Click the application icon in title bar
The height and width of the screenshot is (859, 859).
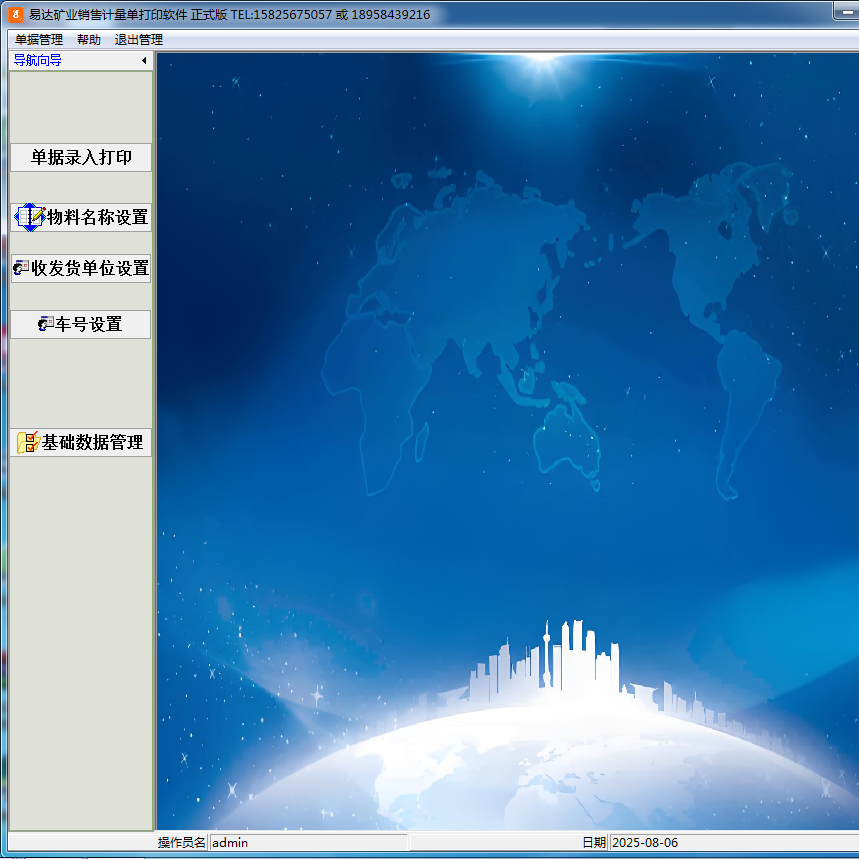click(16, 15)
